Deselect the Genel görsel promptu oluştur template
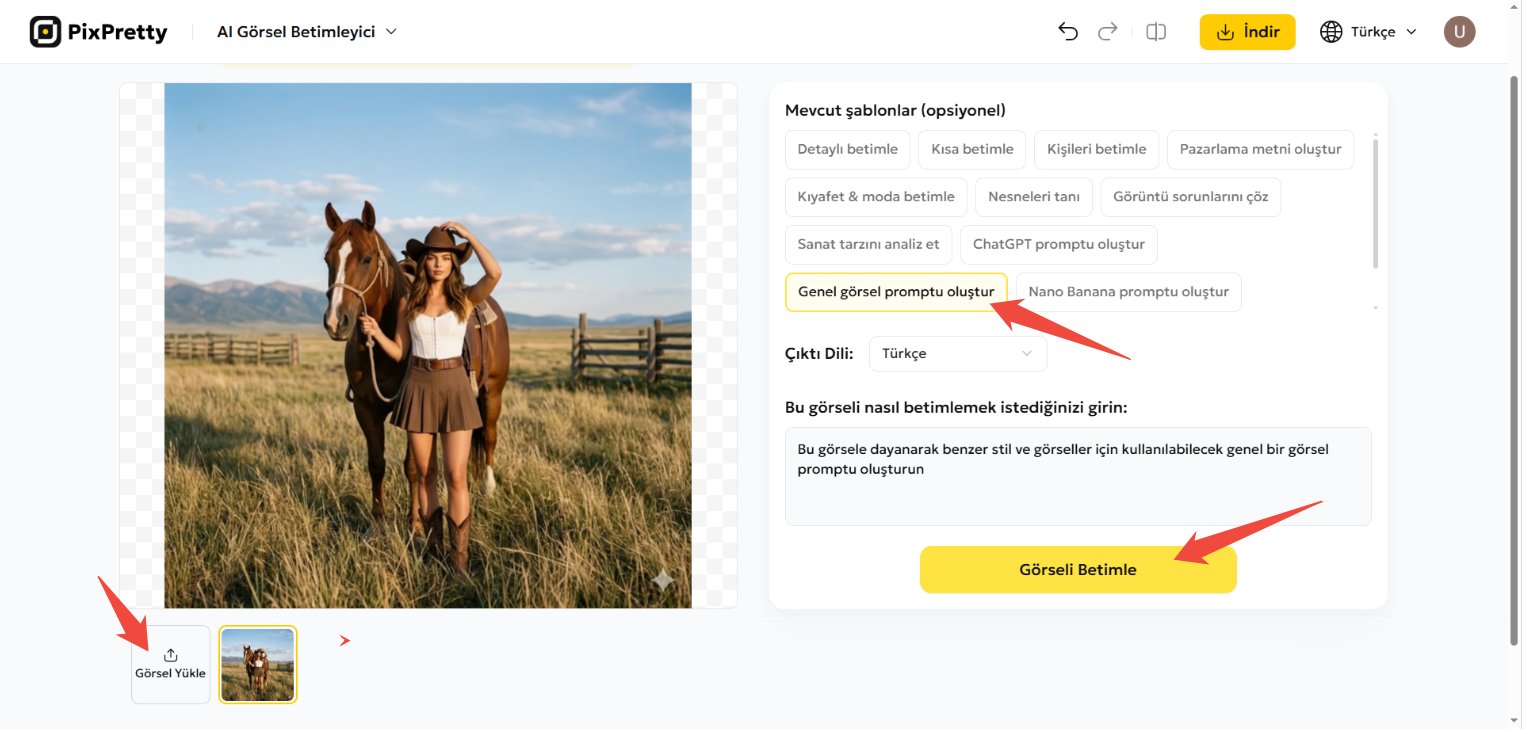This screenshot has width=1522, height=729. [x=896, y=291]
